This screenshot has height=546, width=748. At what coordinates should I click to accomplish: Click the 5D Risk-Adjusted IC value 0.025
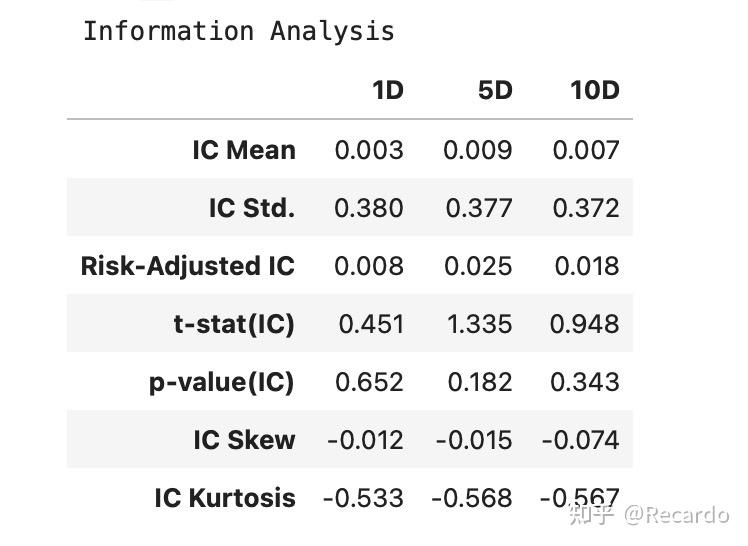click(x=478, y=266)
